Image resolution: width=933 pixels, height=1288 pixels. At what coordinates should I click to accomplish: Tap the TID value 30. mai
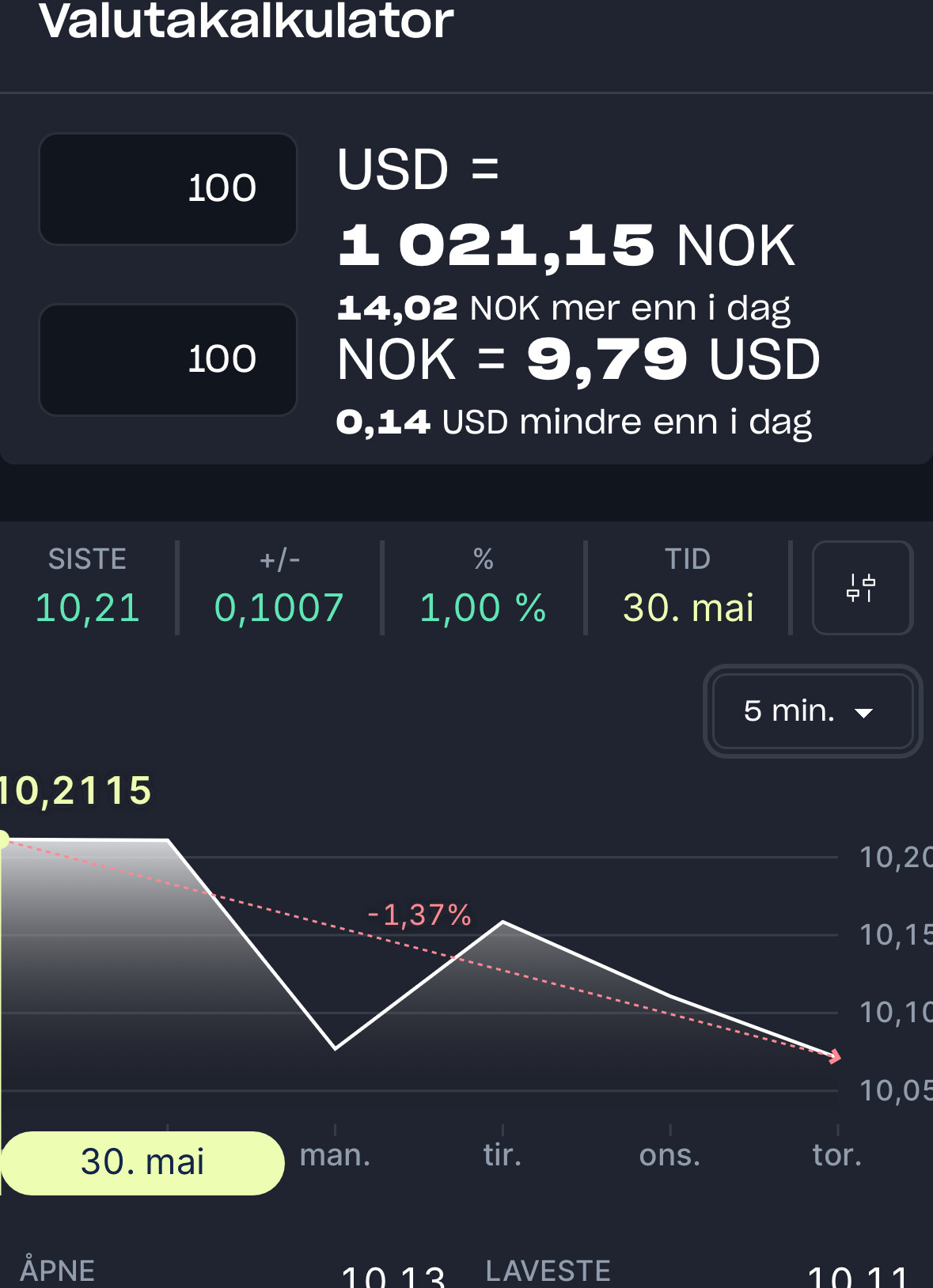688,608
